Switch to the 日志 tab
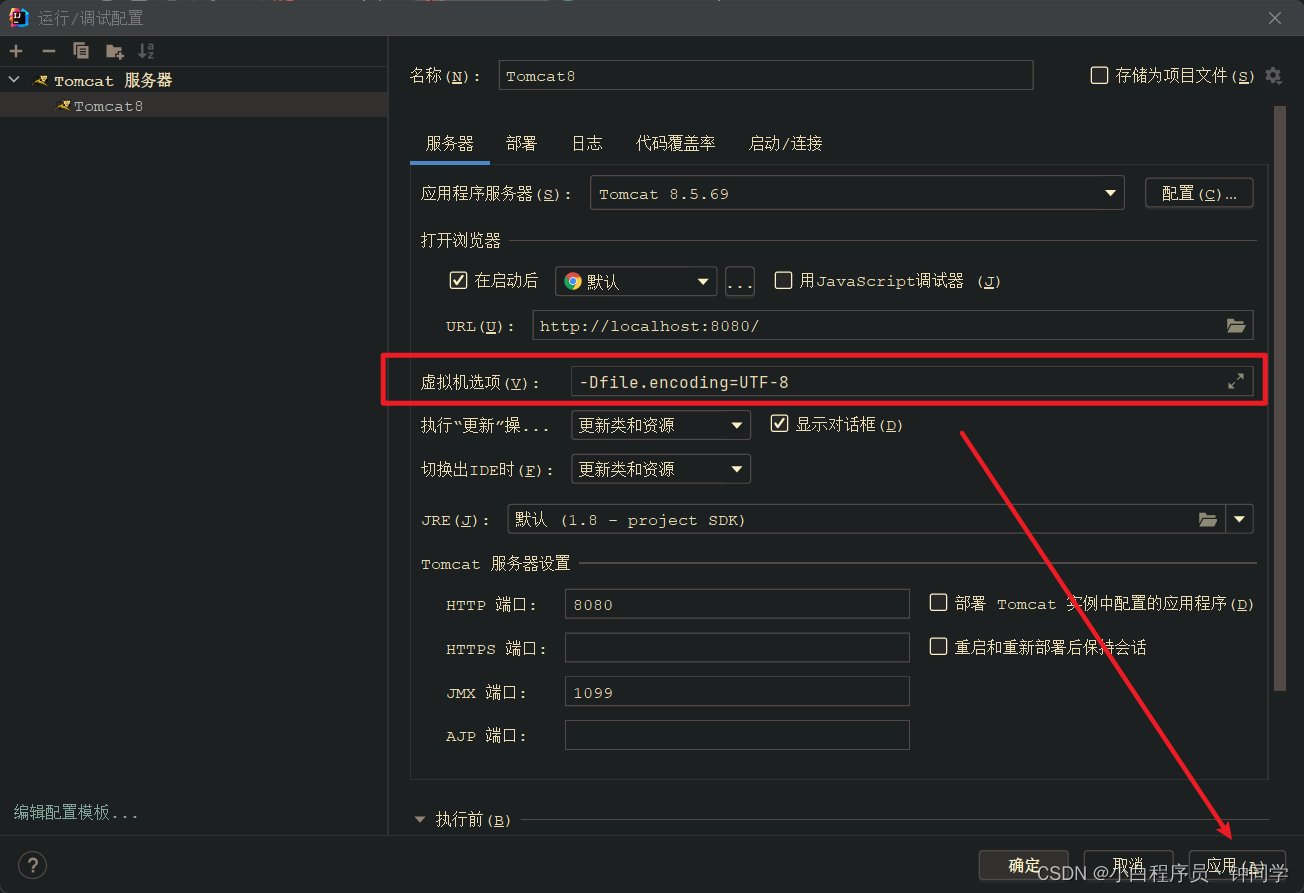Viewport: 1304px width, 893px height. click(x=587, y=144)
